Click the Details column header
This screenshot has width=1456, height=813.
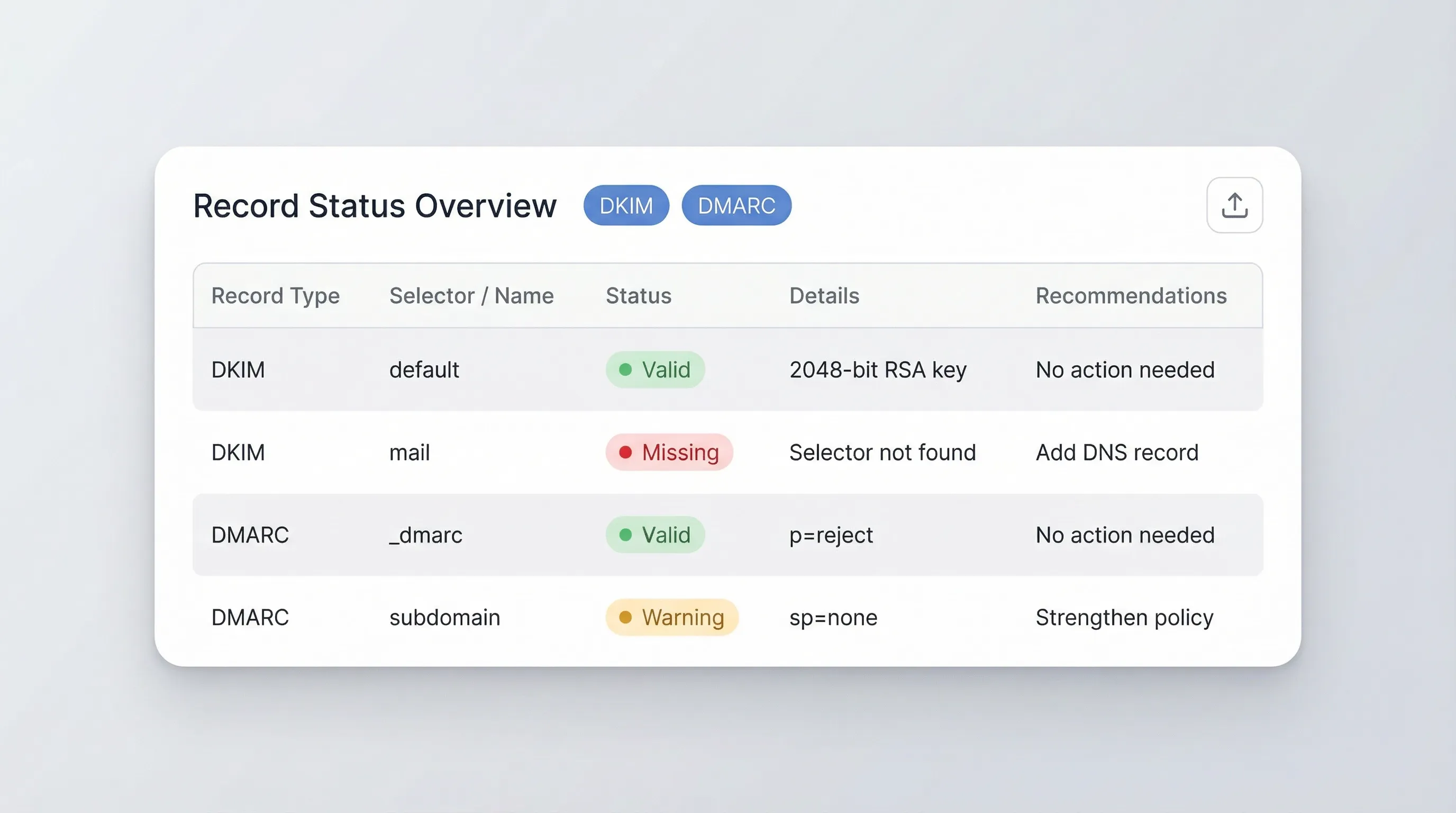(824, 295)
